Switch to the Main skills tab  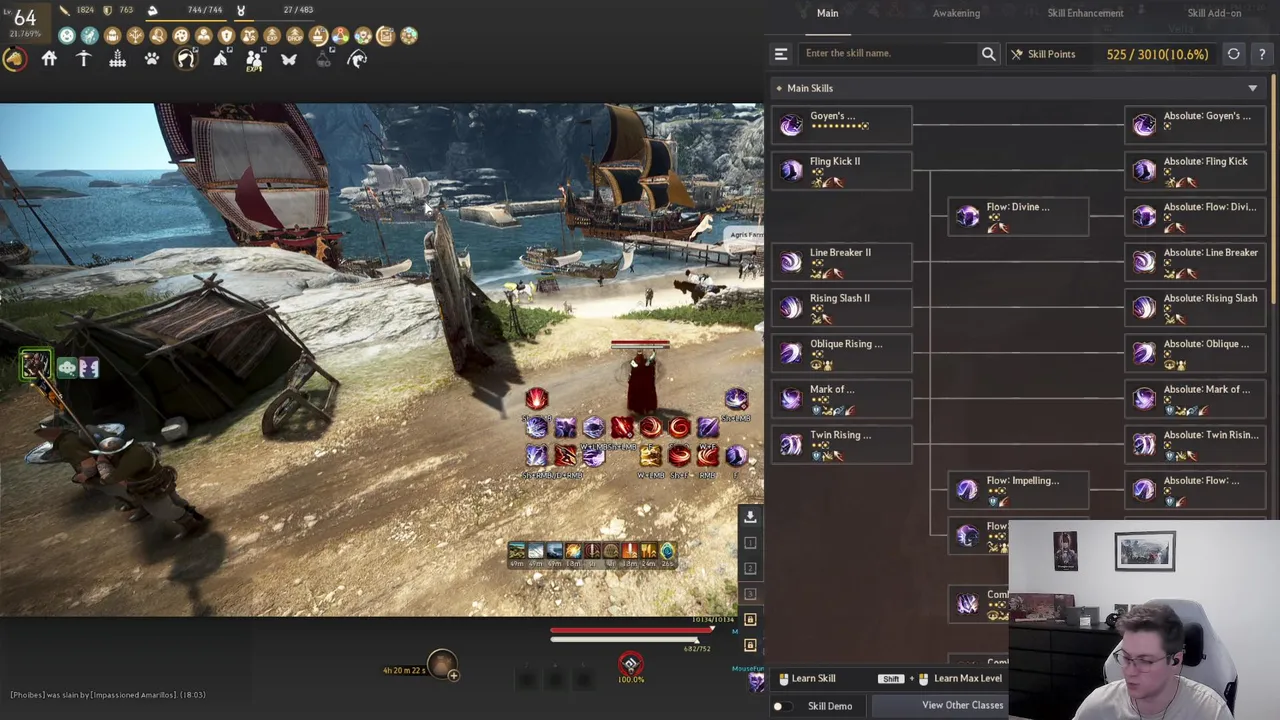coord(828,13)
